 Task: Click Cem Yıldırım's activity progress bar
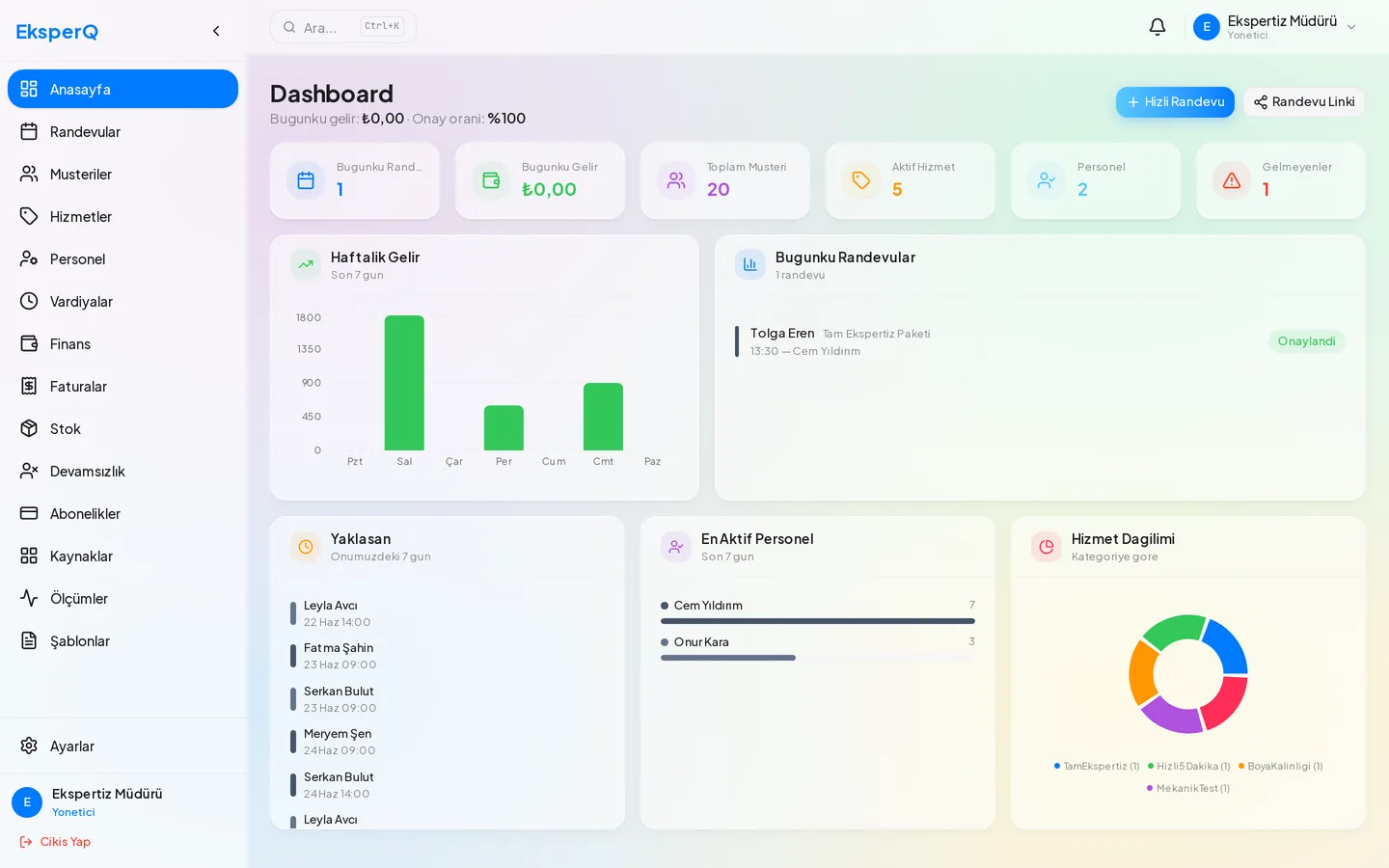(x=818, y=621)
